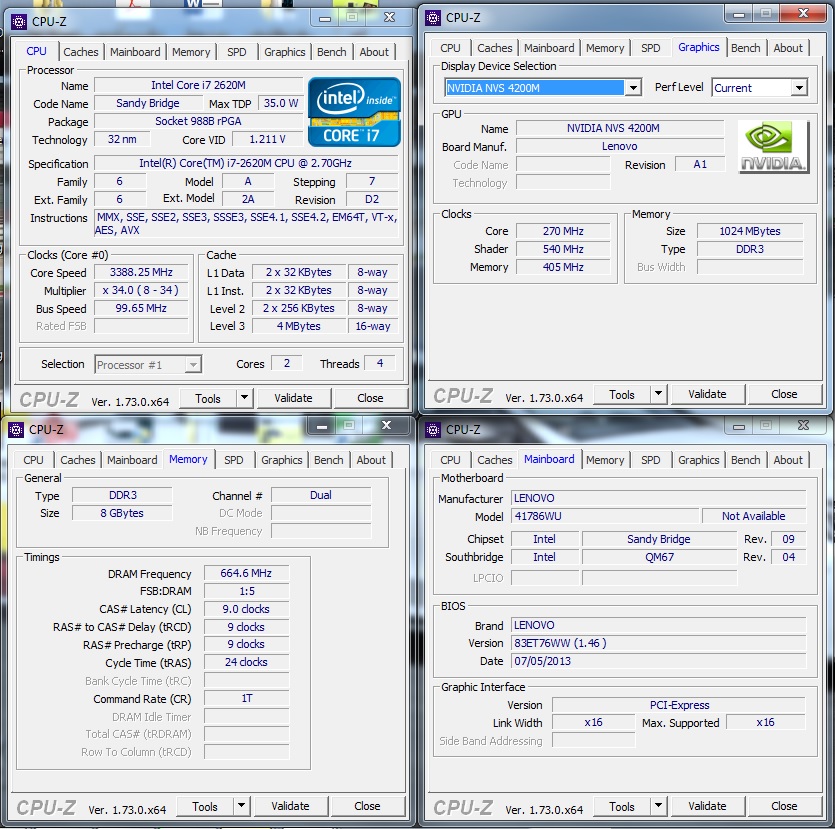
Task: Click the Cycle Time value 24 clocks
Action: pyautogui.click(x=246, y=662)
